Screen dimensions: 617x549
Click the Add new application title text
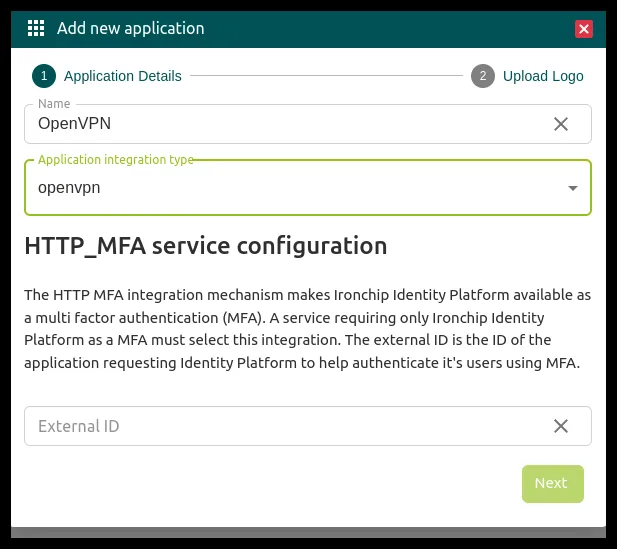[131, 28]
